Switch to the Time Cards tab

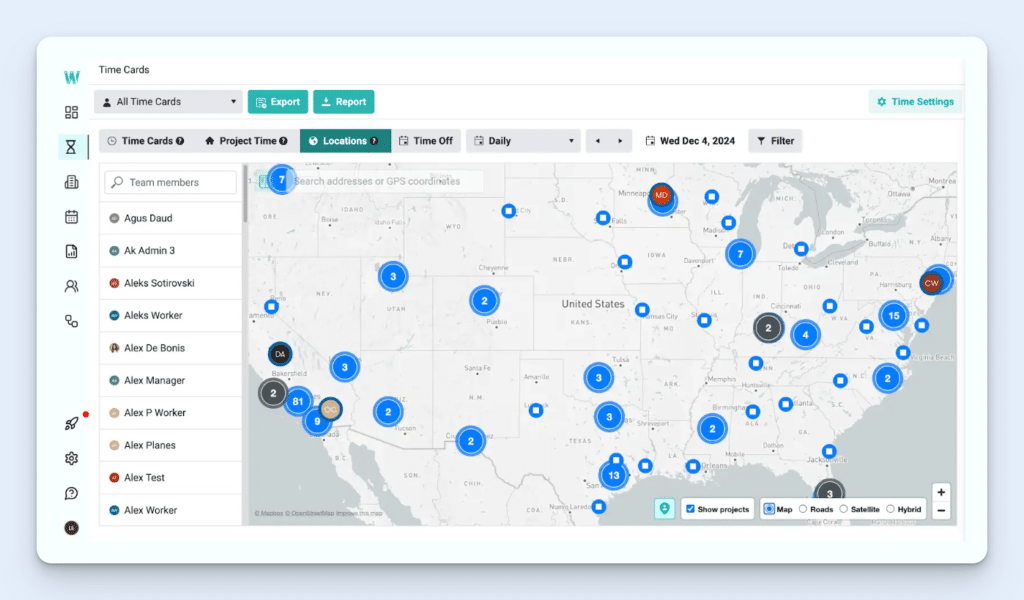[146, 141]
